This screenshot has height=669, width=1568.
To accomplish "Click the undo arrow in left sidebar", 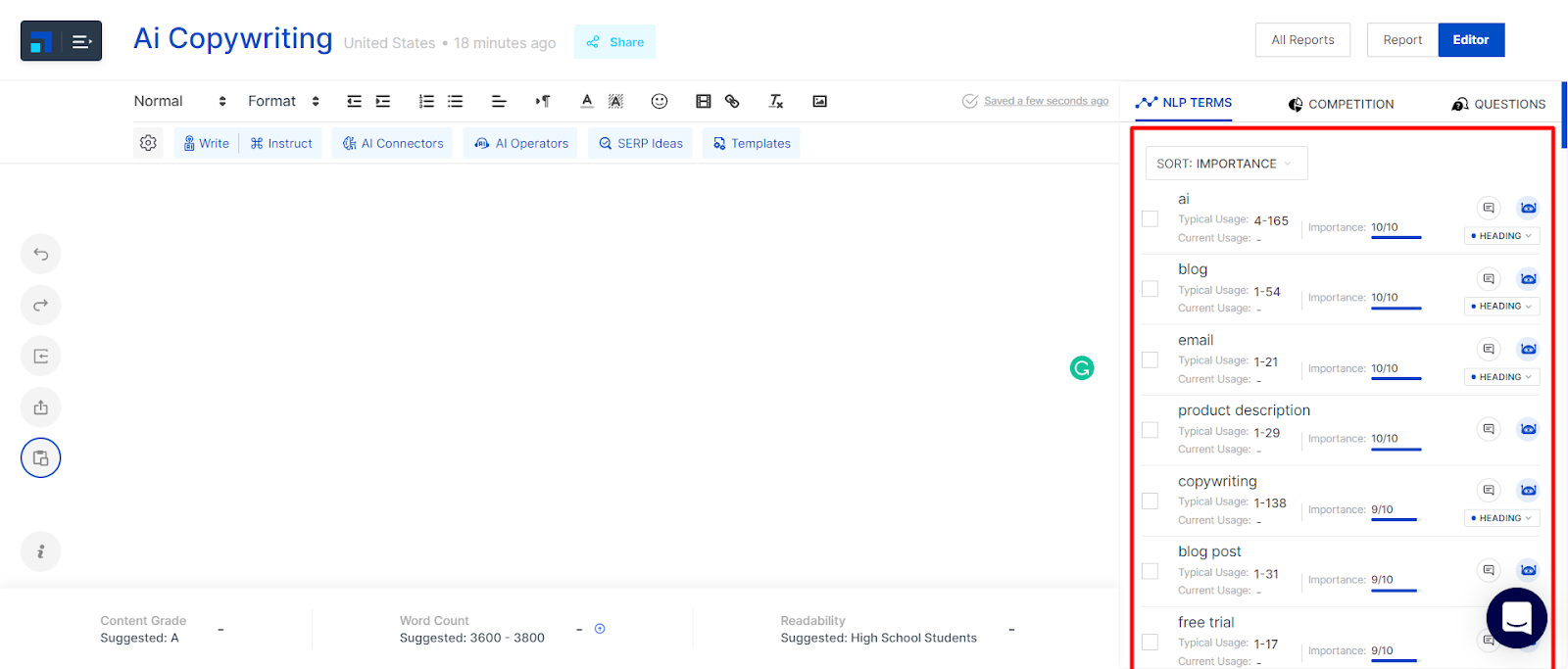I will click(40, 255).
